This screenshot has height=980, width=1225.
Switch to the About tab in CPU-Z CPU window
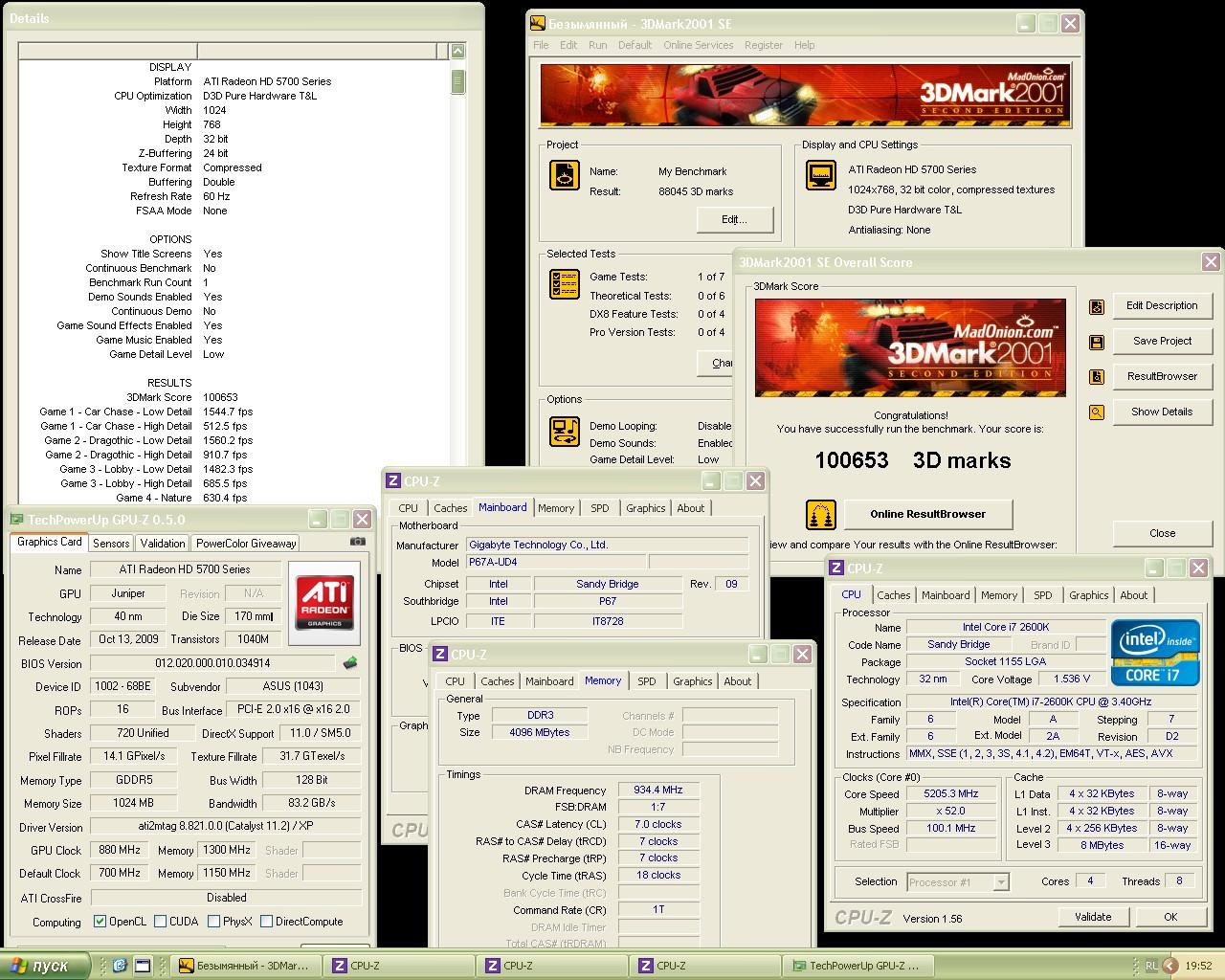pyautogui.click(x=1133, y=595)
